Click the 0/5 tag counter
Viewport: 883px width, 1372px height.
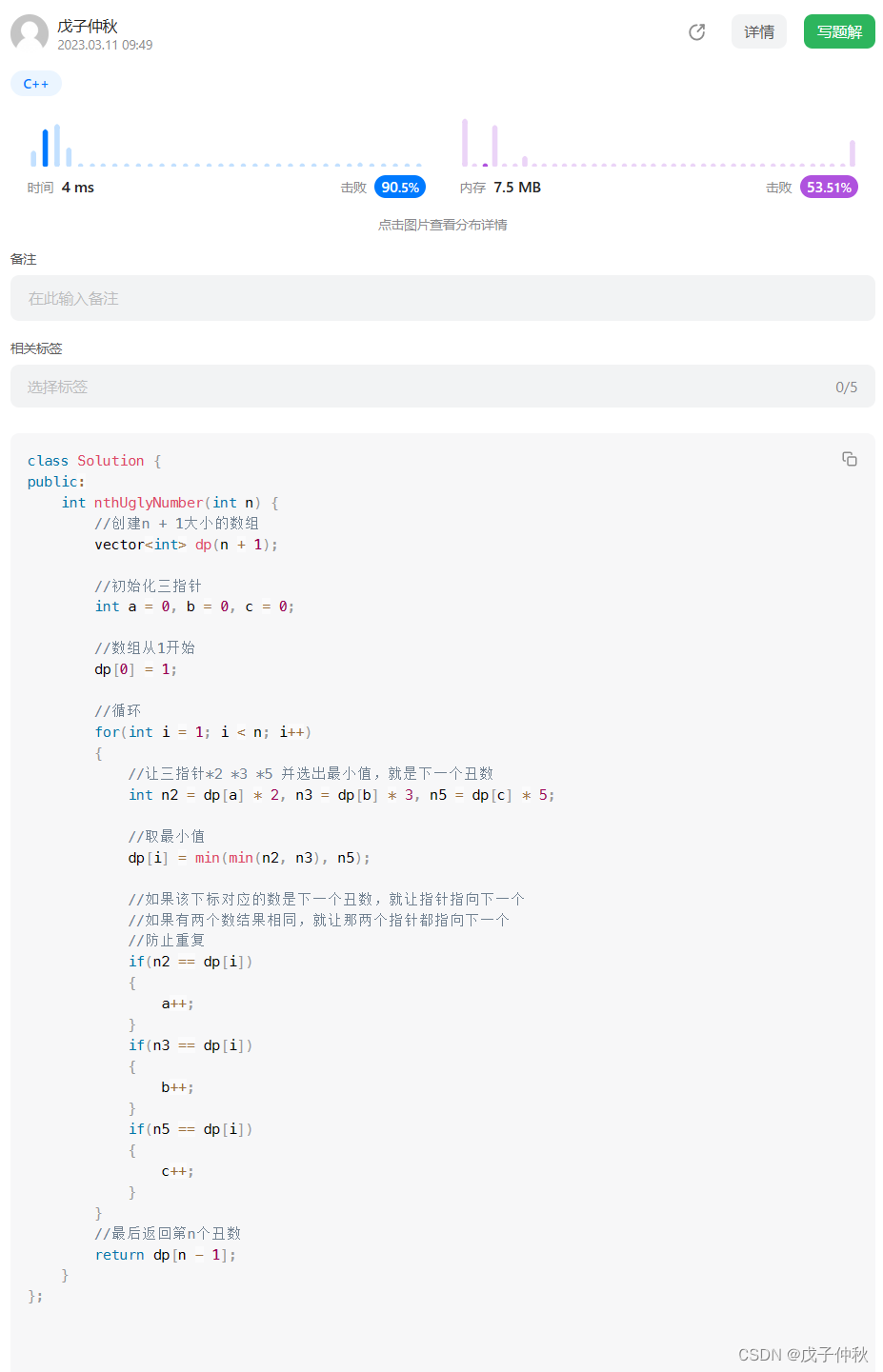846,388
